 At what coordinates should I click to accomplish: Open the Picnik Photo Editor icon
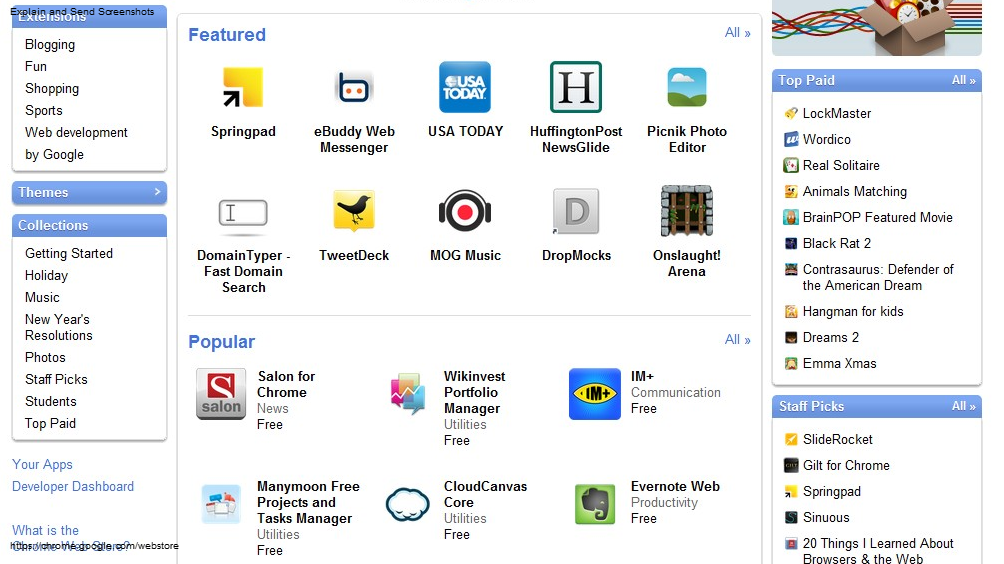686,87
